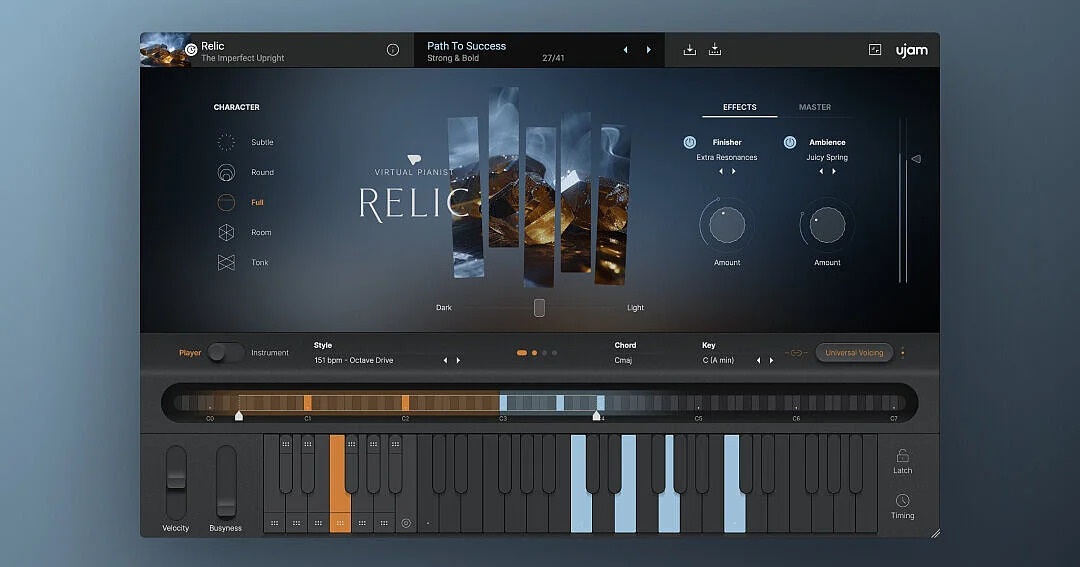Viewport: 1080px width, 567px height.
Task: Select the Round character icon
Action: [226, 172]
